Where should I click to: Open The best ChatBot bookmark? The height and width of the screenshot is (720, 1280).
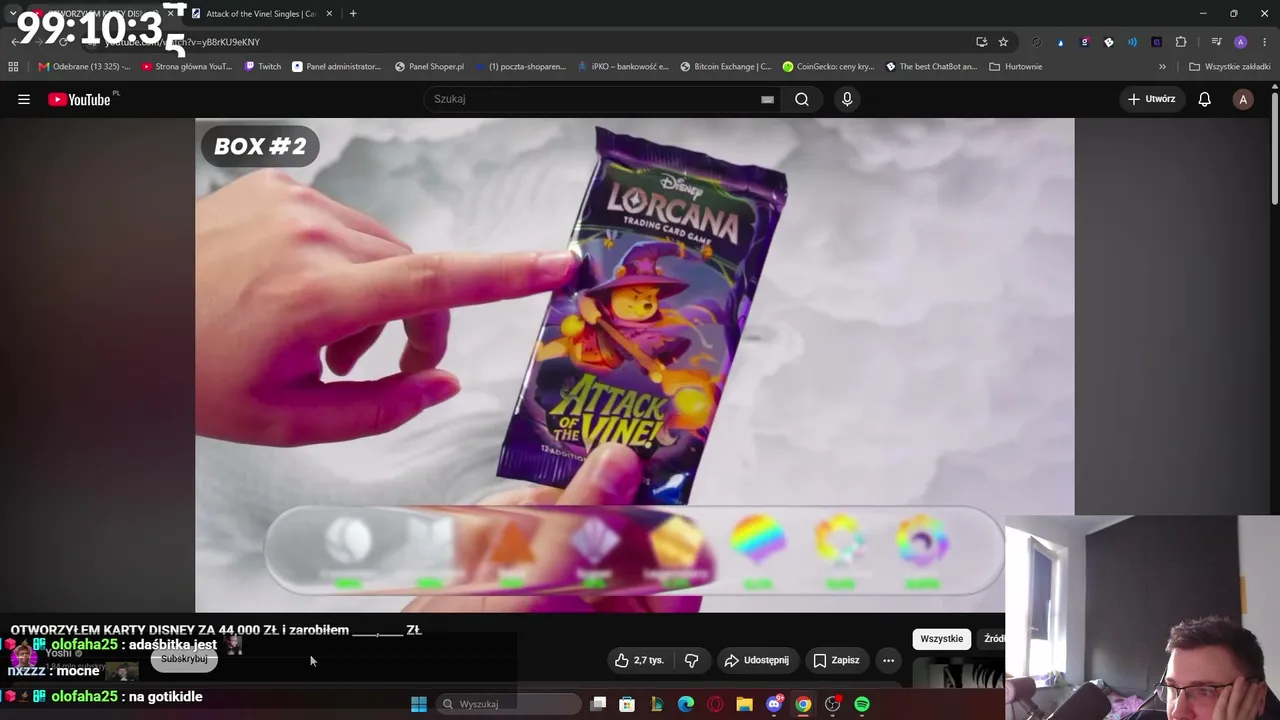931,67
